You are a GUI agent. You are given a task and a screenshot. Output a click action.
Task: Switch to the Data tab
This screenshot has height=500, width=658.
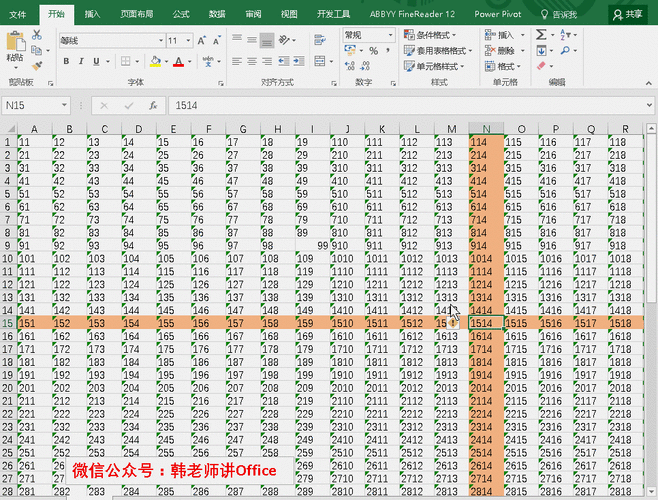coord(217,14)
